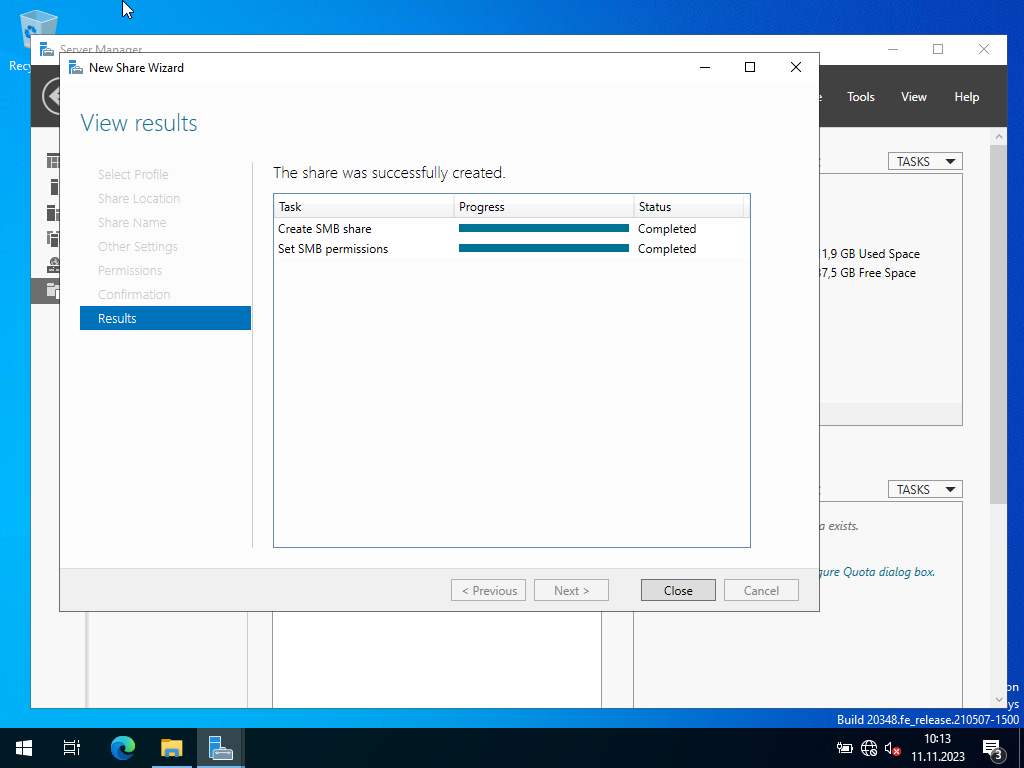Viewport: 1024px width, 768px height.
Task: Expand the lower TASKS dropdown
Action: pyautogui.click(x=924, y=489)
